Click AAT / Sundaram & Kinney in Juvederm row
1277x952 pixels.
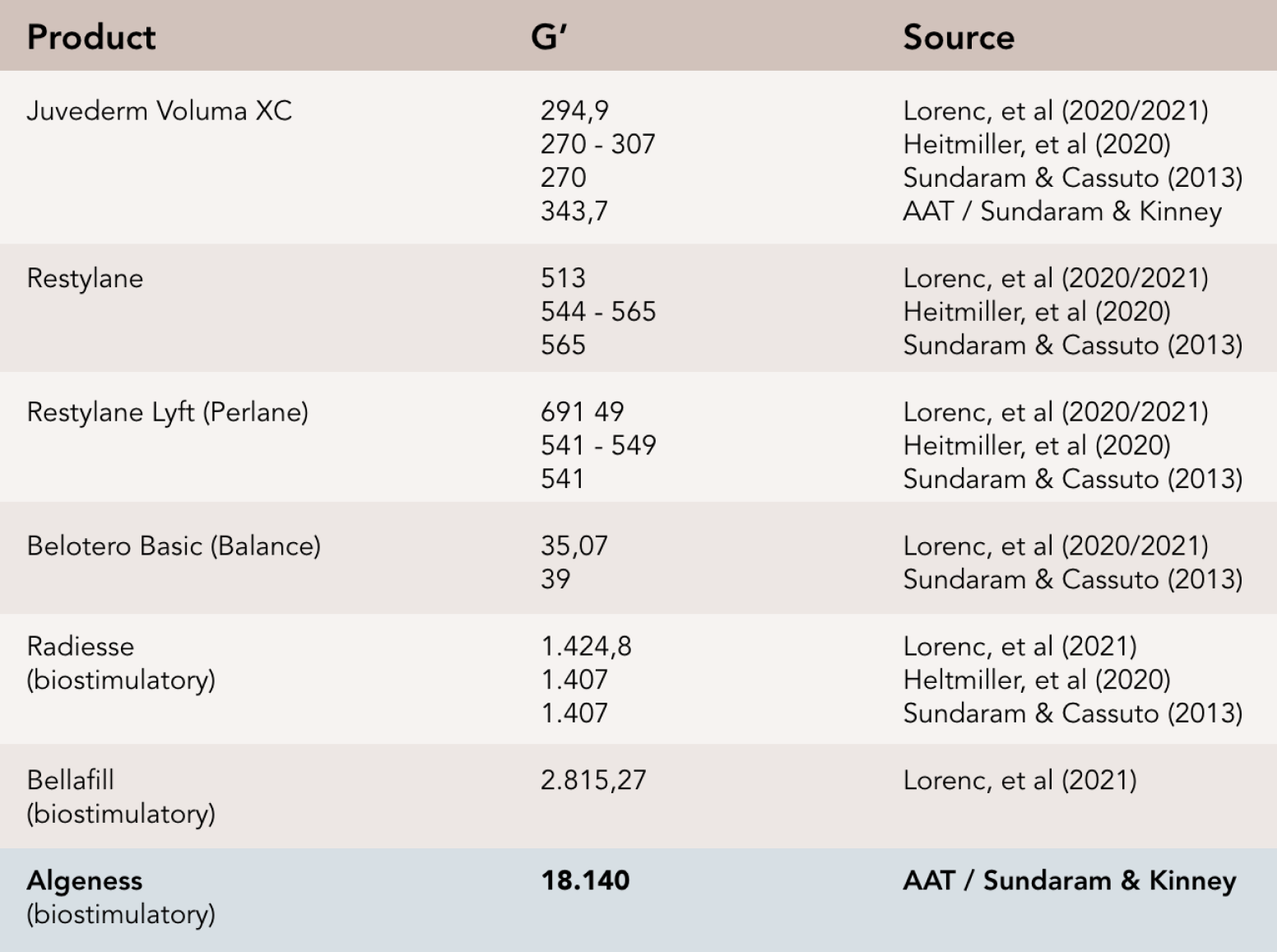pos(1061,211)
